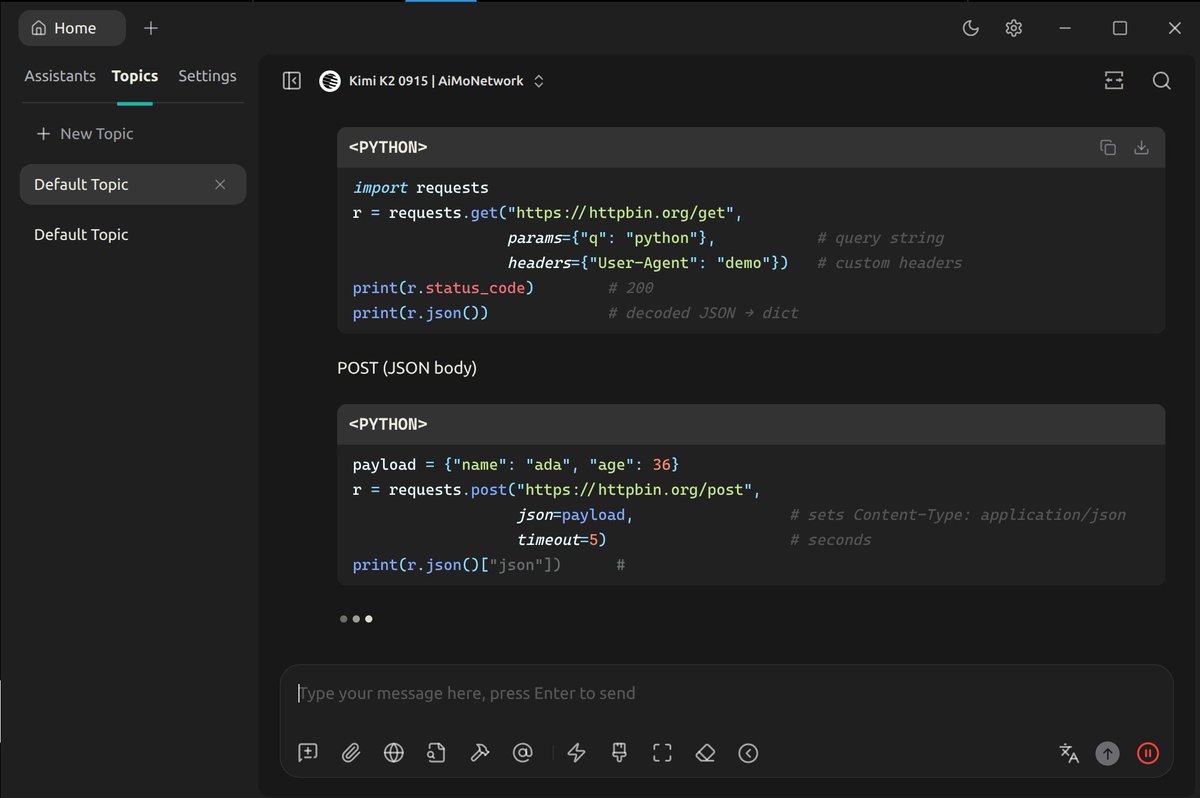Toggle the message layout icon in chat header

coord(1114,81)
